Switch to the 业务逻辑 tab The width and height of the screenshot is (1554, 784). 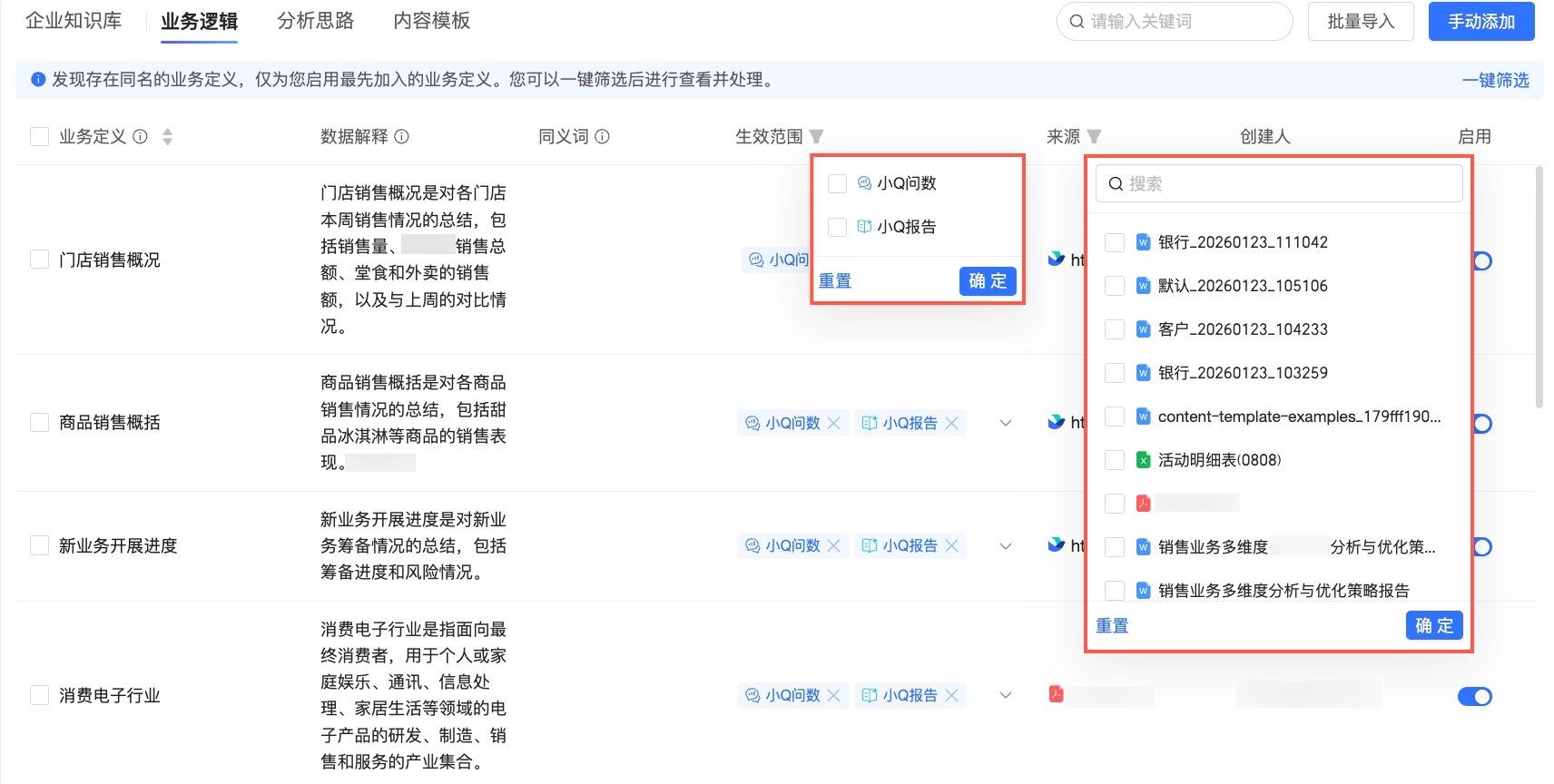[x=200, y=21]
